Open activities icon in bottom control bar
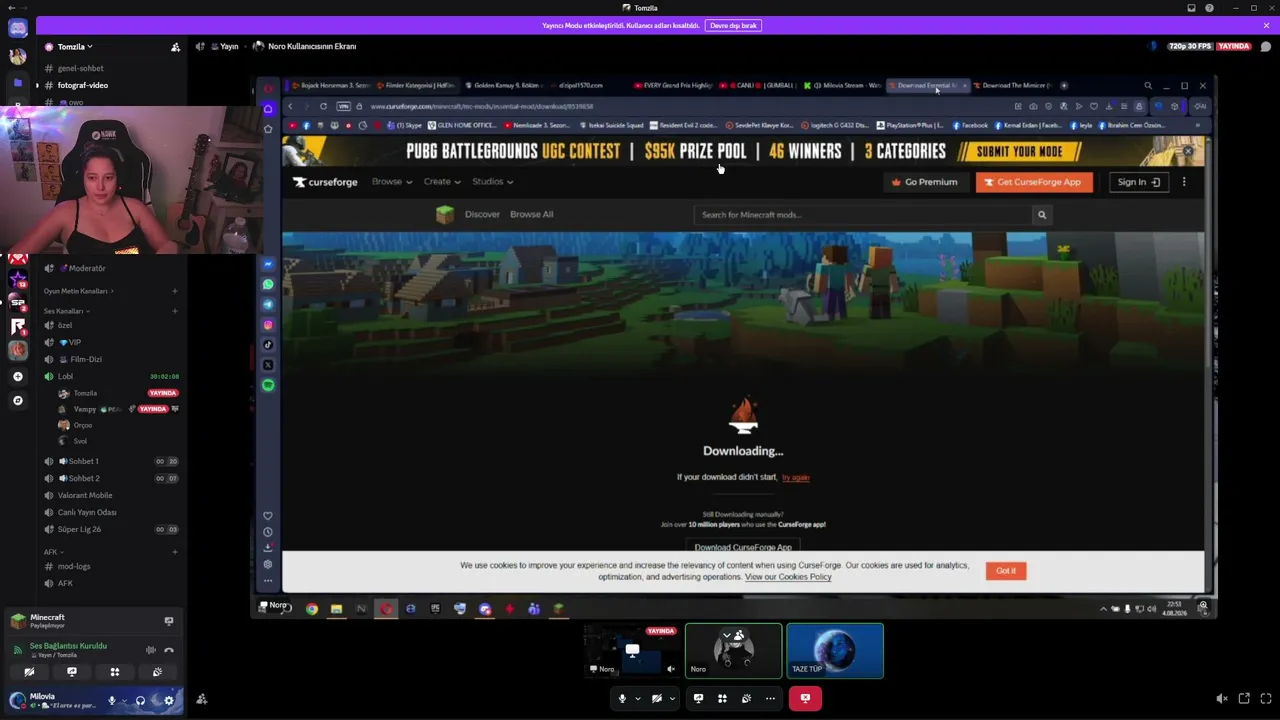Screen dimensions: 1280x720 (x=722, y=698)
